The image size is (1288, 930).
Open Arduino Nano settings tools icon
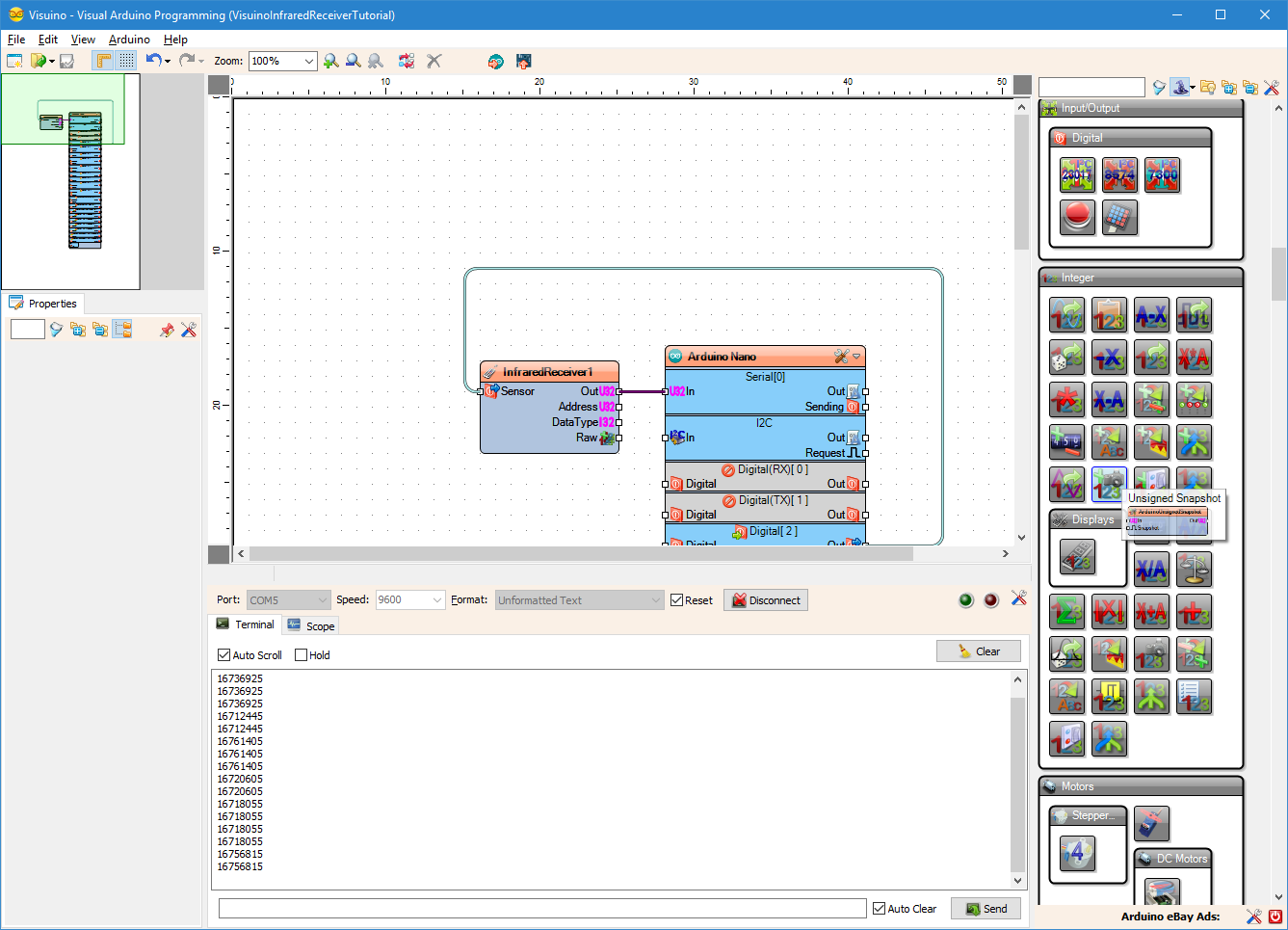pos(841,357)
